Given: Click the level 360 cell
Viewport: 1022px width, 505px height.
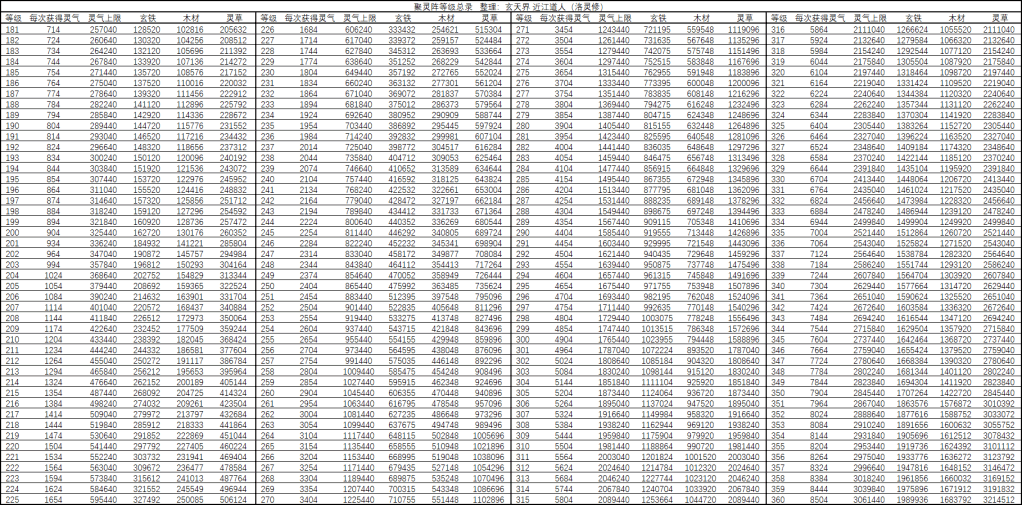Looking at the screenshot, I should pyautogui.click(x=779, y=498).
